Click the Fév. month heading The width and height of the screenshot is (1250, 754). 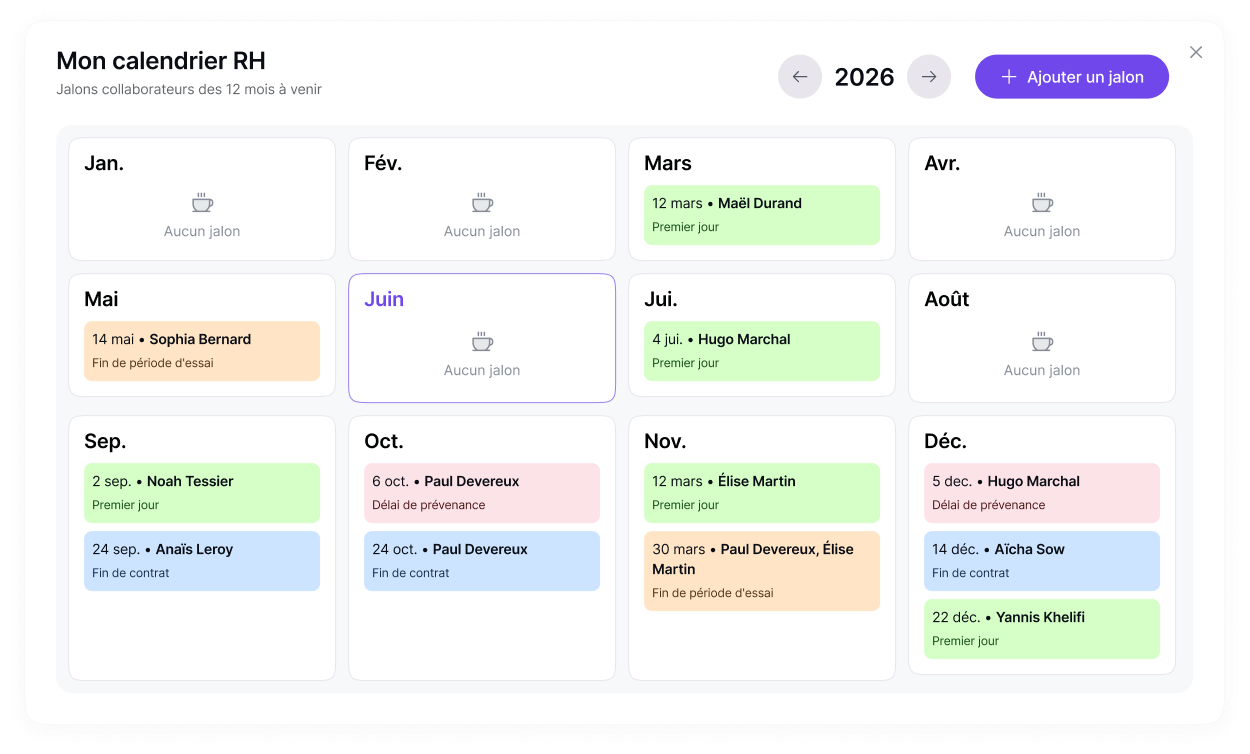point(383,163)
